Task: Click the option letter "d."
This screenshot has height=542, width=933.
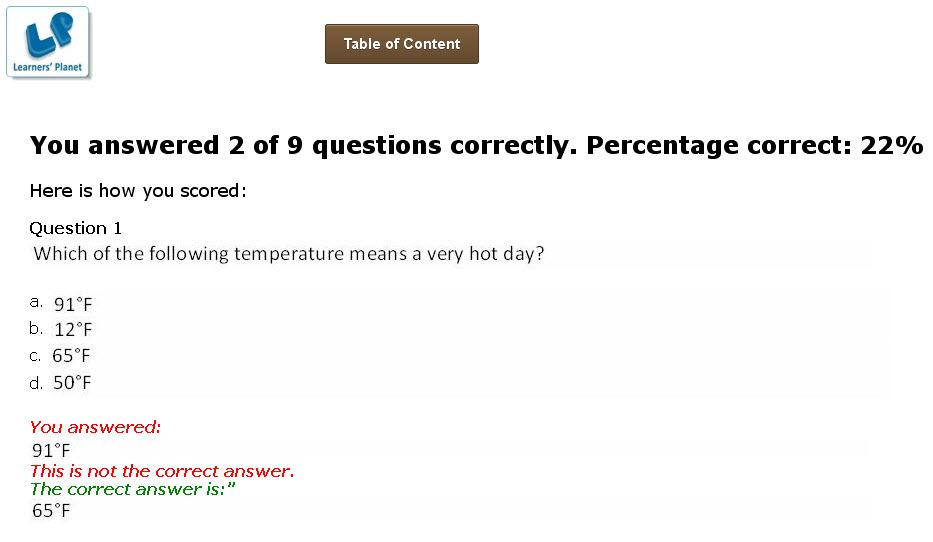Action: (x=36, y=382)
